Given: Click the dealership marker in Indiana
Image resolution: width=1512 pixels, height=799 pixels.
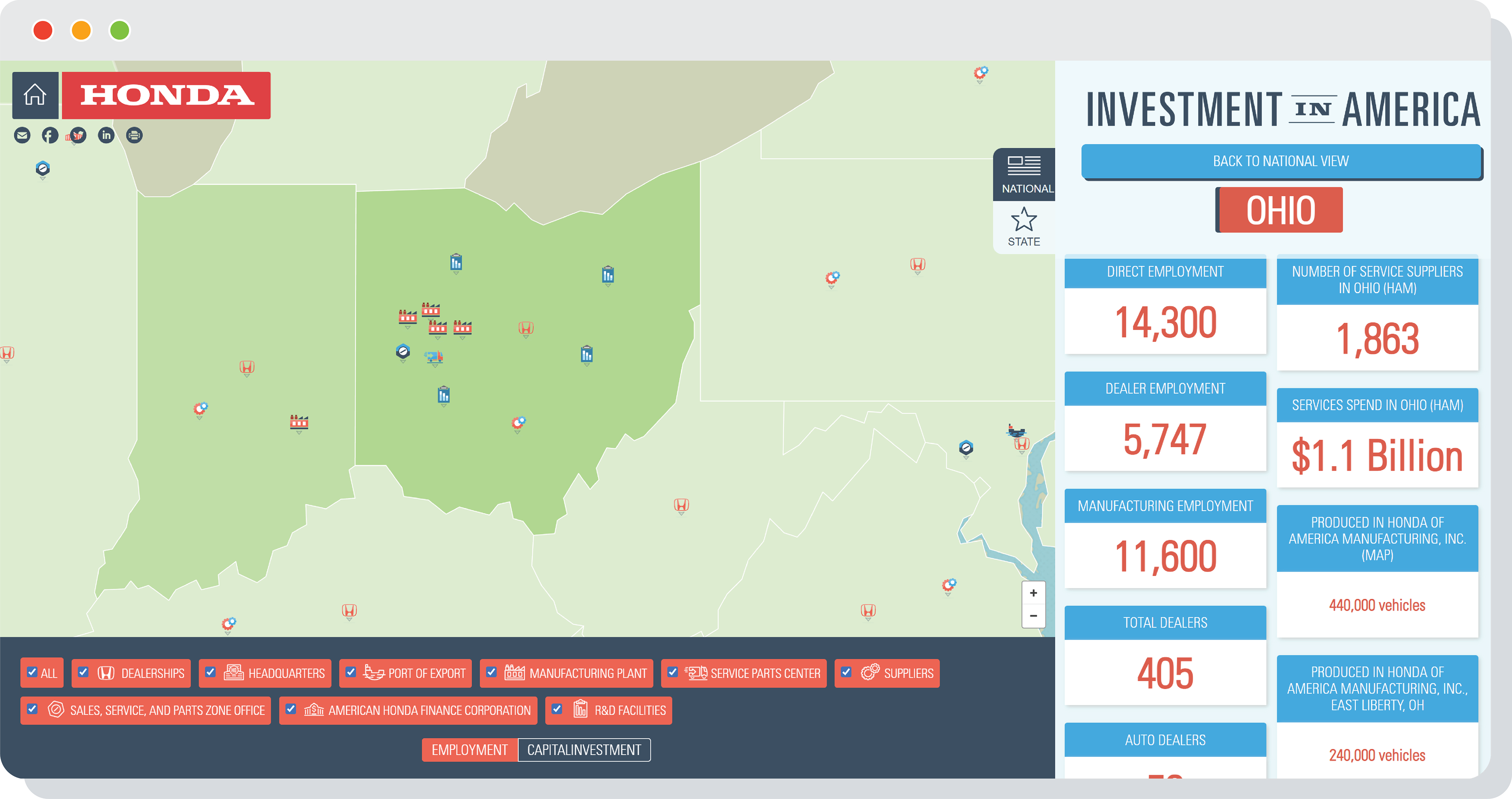Looking at the screenshot, I should [x=247, y=368].
